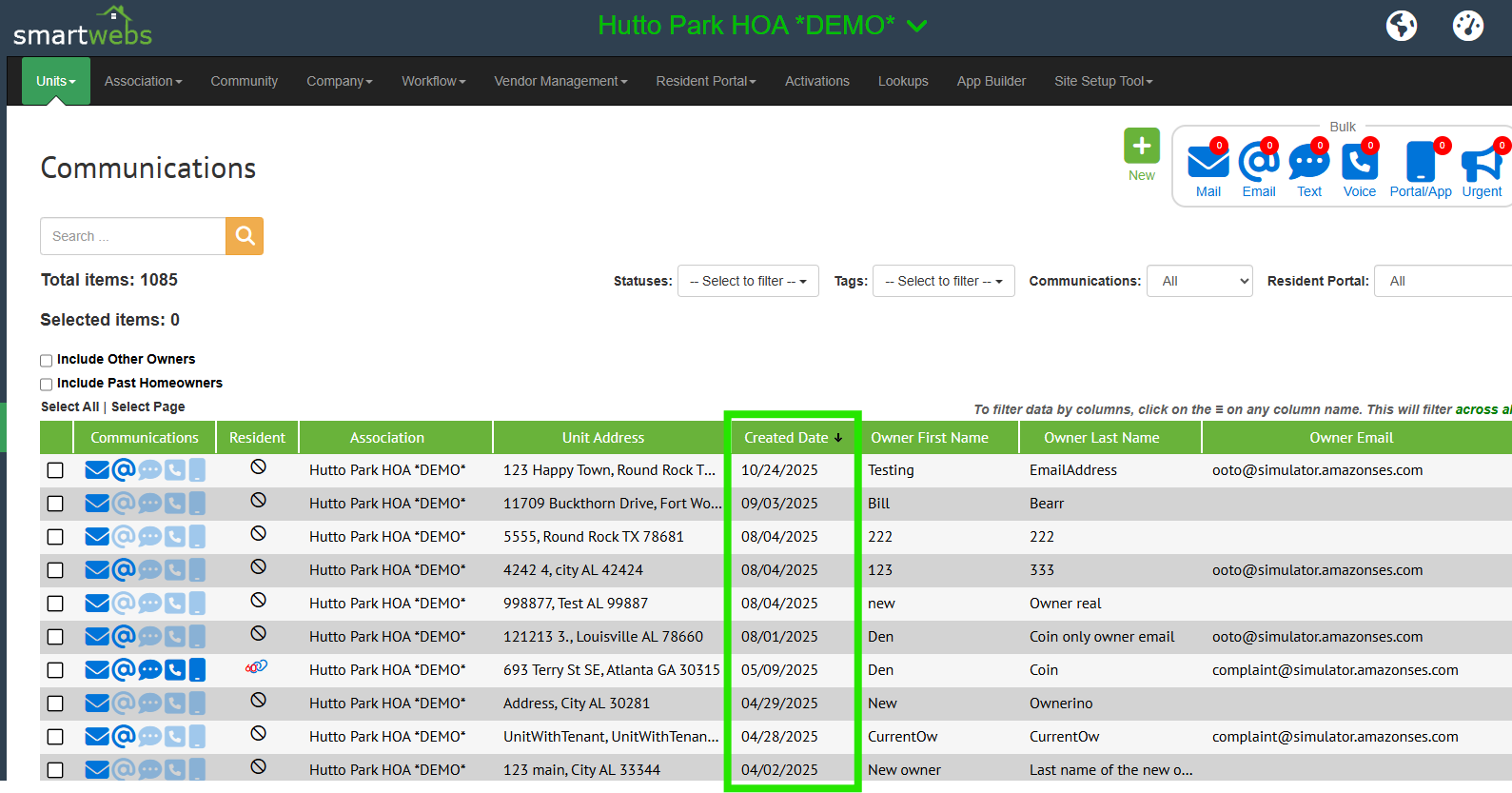This screenshot has height=793, width=1512.
Task: Expand the Tags filter dropdown
Action: click(x=943, y=281)
